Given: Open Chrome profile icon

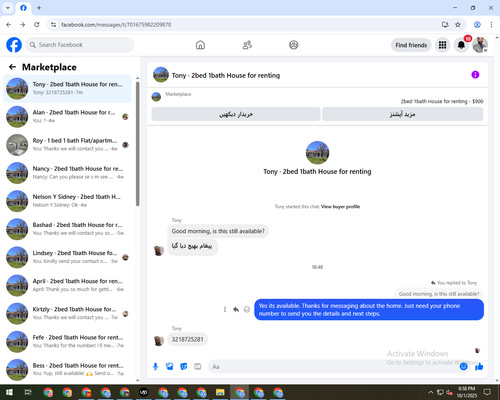Looking at the screenshot, I should 477,25.
